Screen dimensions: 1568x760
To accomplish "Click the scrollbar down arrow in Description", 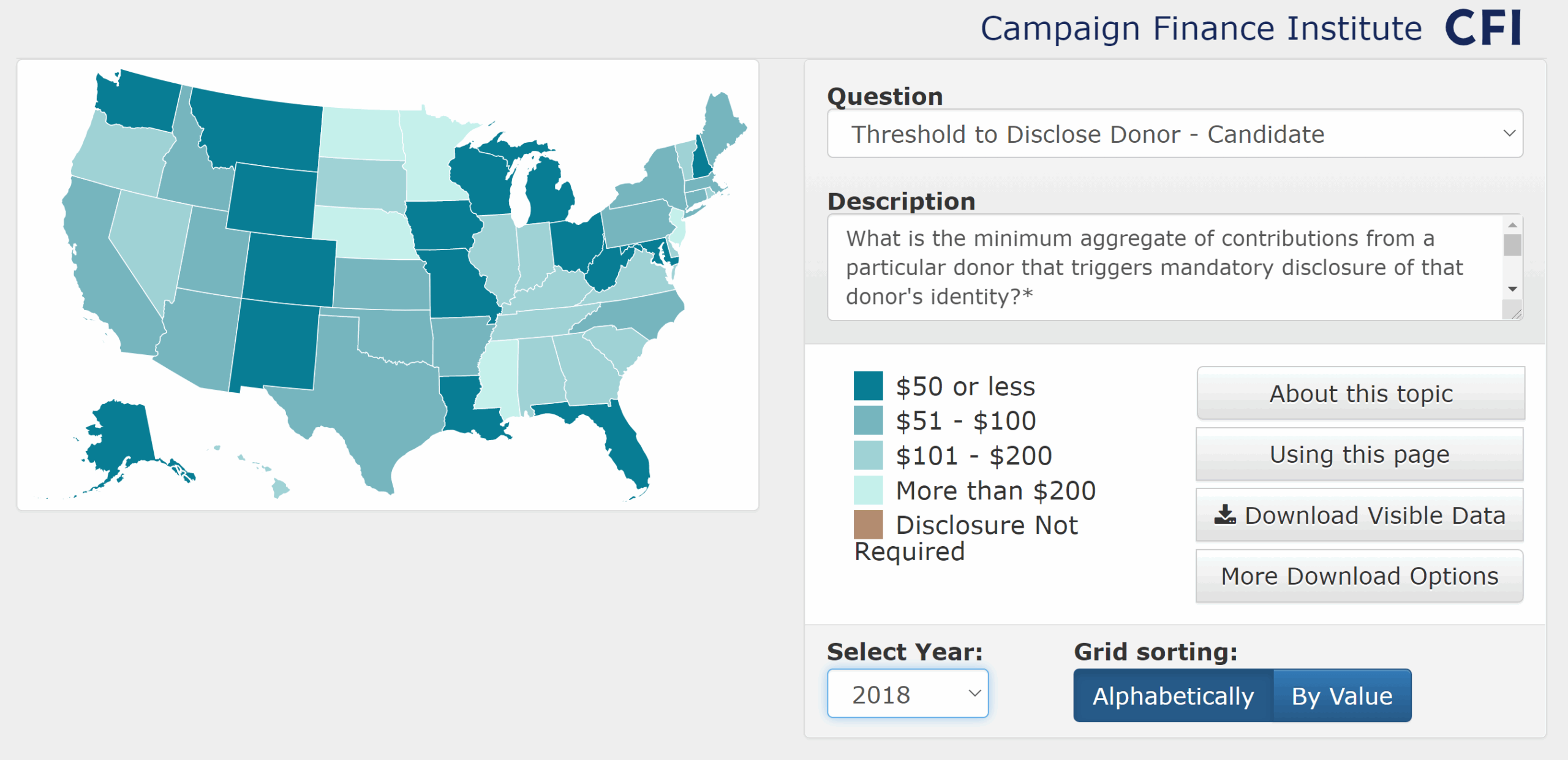I will pos(1512,288).
